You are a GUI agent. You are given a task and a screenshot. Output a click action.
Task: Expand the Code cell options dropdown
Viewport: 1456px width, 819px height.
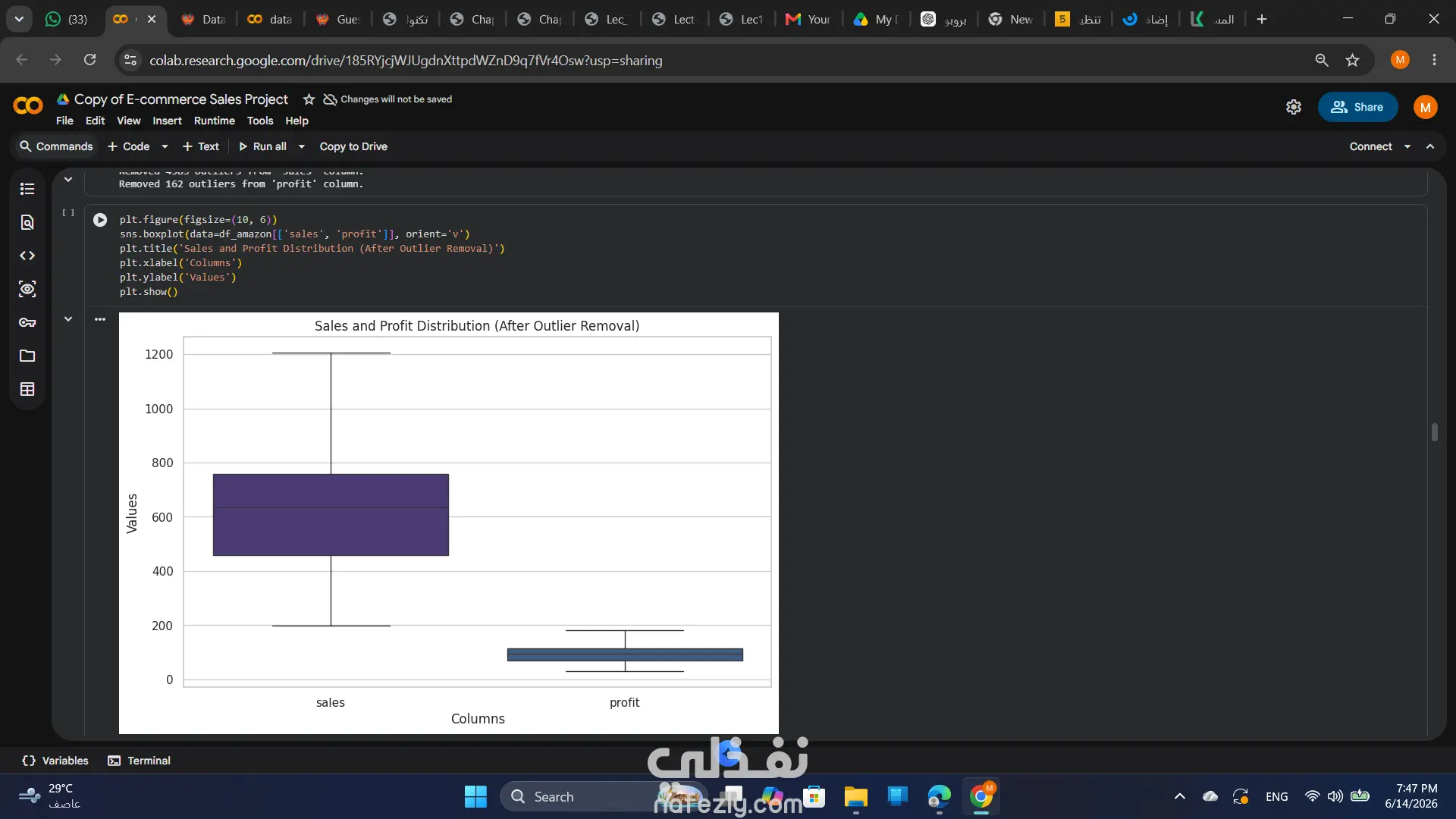[165, 146]
